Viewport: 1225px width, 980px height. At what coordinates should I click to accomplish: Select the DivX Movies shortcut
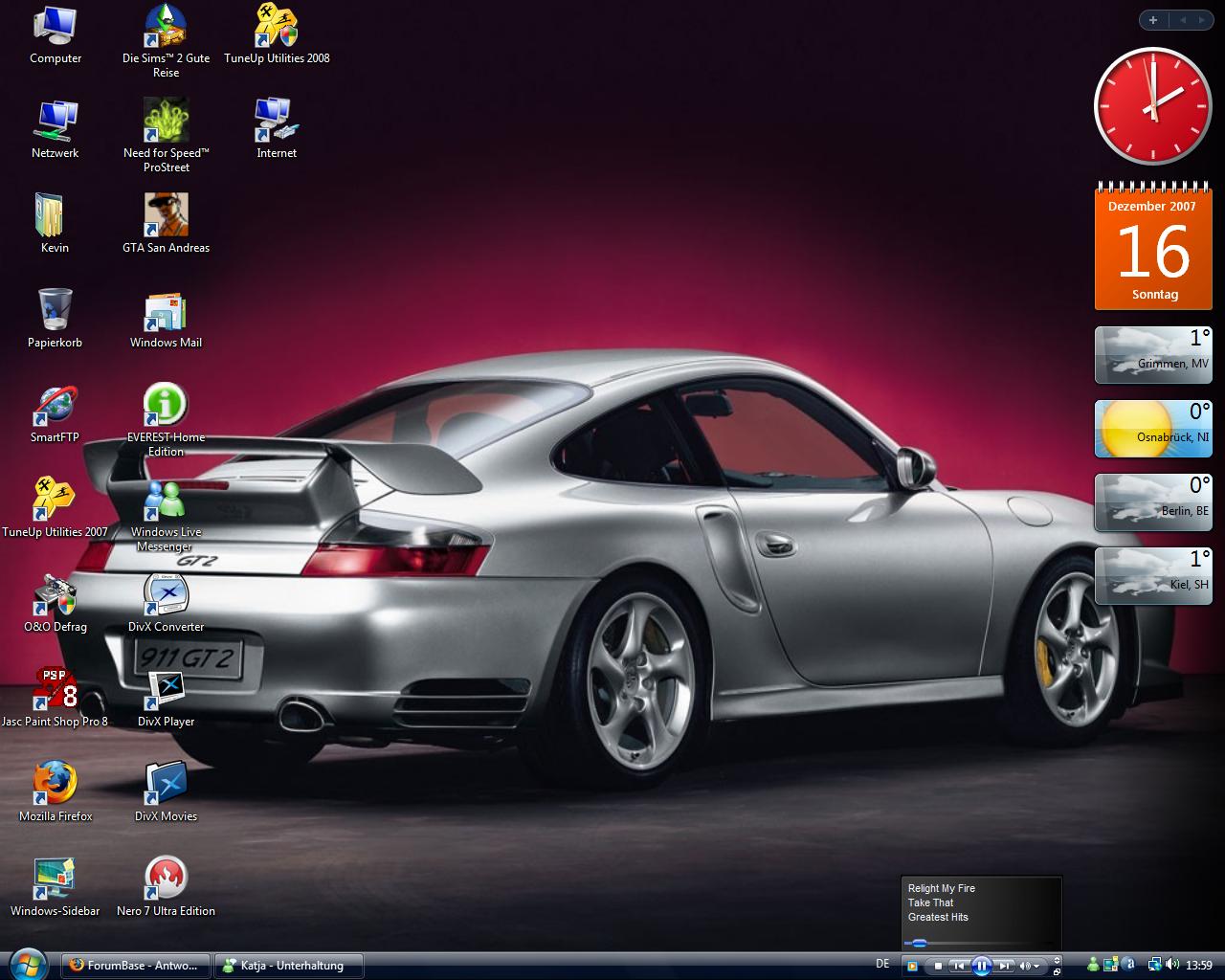point(166,792)
